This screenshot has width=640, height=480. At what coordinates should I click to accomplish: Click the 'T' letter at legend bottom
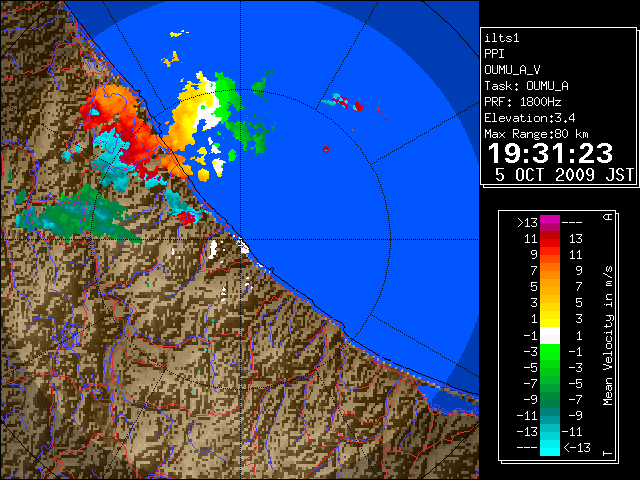click(x=608, y=453)
